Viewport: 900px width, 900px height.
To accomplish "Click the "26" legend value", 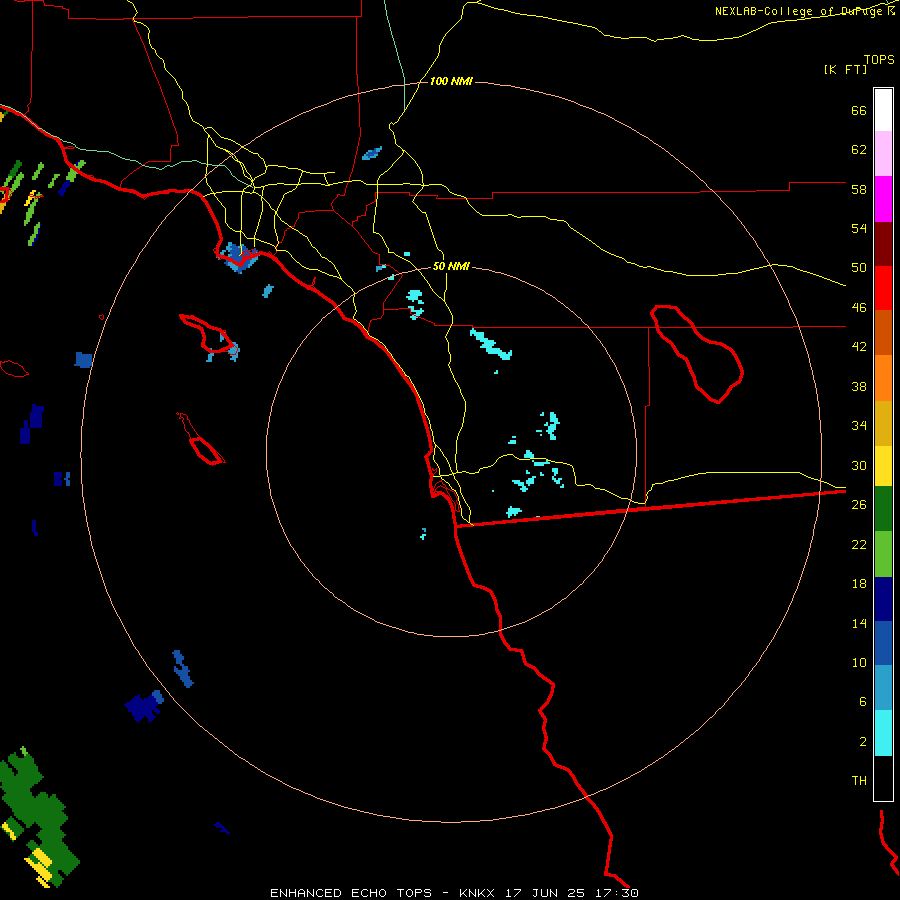I will [859, 505].
